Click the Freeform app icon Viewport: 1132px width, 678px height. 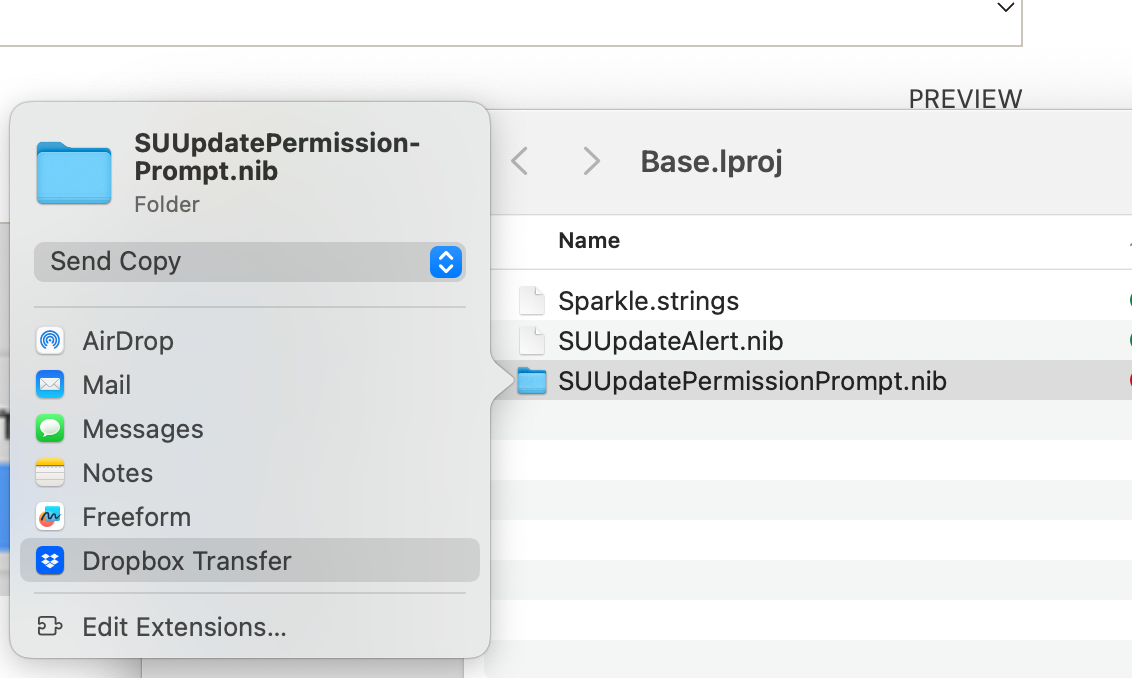[50, 517]
